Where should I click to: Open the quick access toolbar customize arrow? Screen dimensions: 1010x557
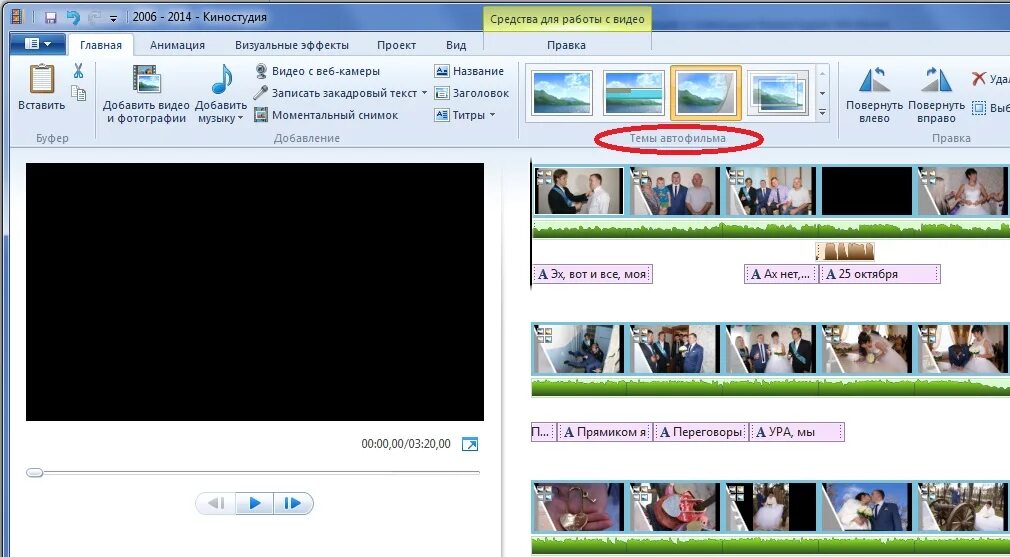113,19
